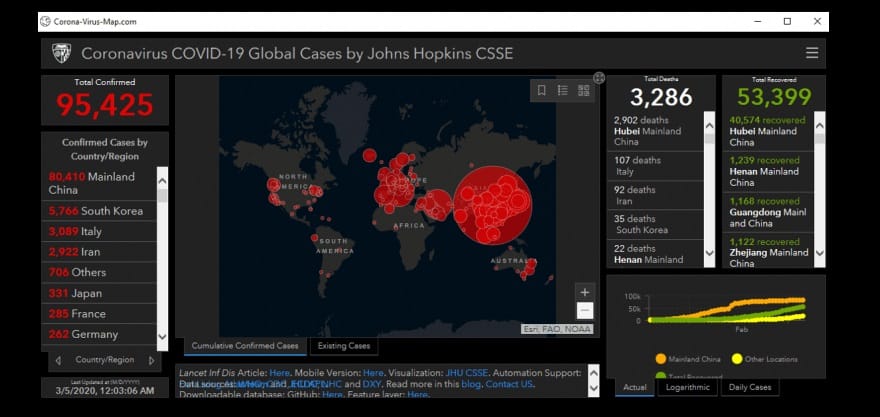Click down arrow of confirmed cases list scrollbar
880x417 pixels.
pyautogui.click(x=162, y=337)
